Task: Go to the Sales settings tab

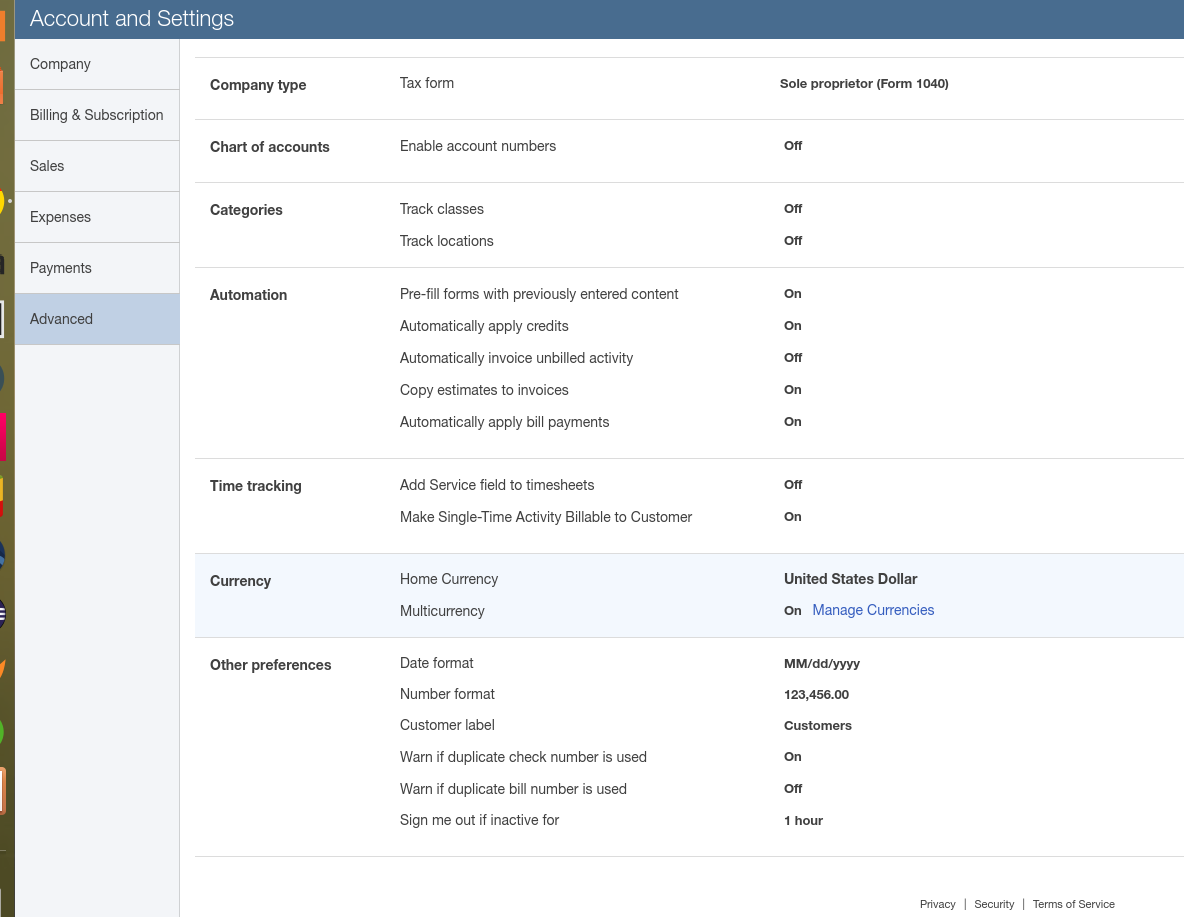Action: point(97,166)
